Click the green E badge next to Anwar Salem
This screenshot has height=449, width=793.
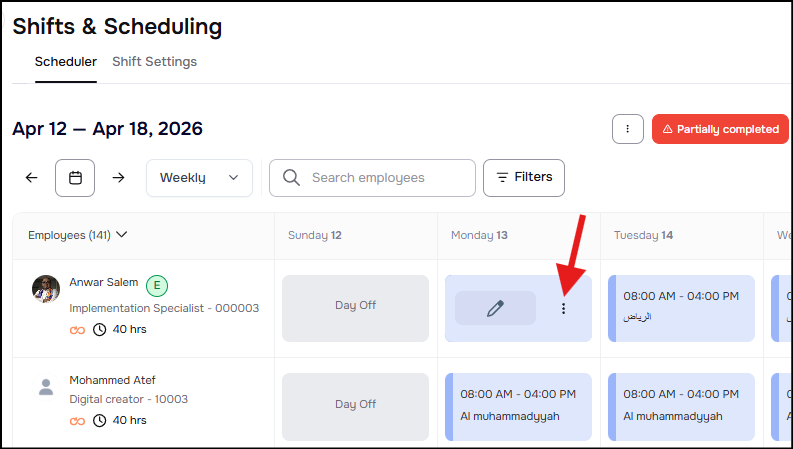pos(157,285)
